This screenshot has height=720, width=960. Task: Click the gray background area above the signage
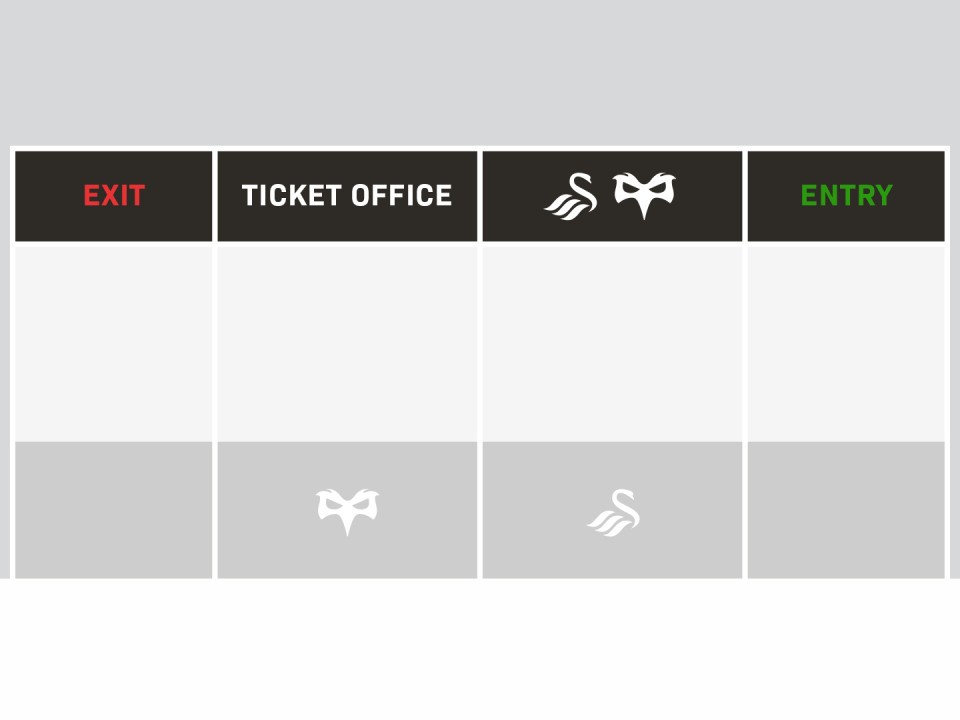pos(480,70)
